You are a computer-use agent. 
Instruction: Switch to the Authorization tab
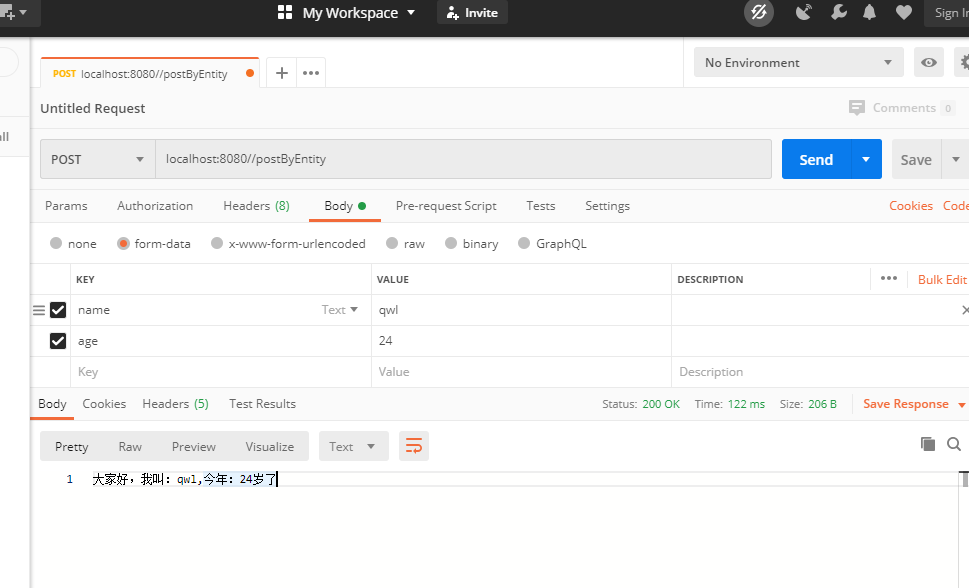click(x=155, y=206)
